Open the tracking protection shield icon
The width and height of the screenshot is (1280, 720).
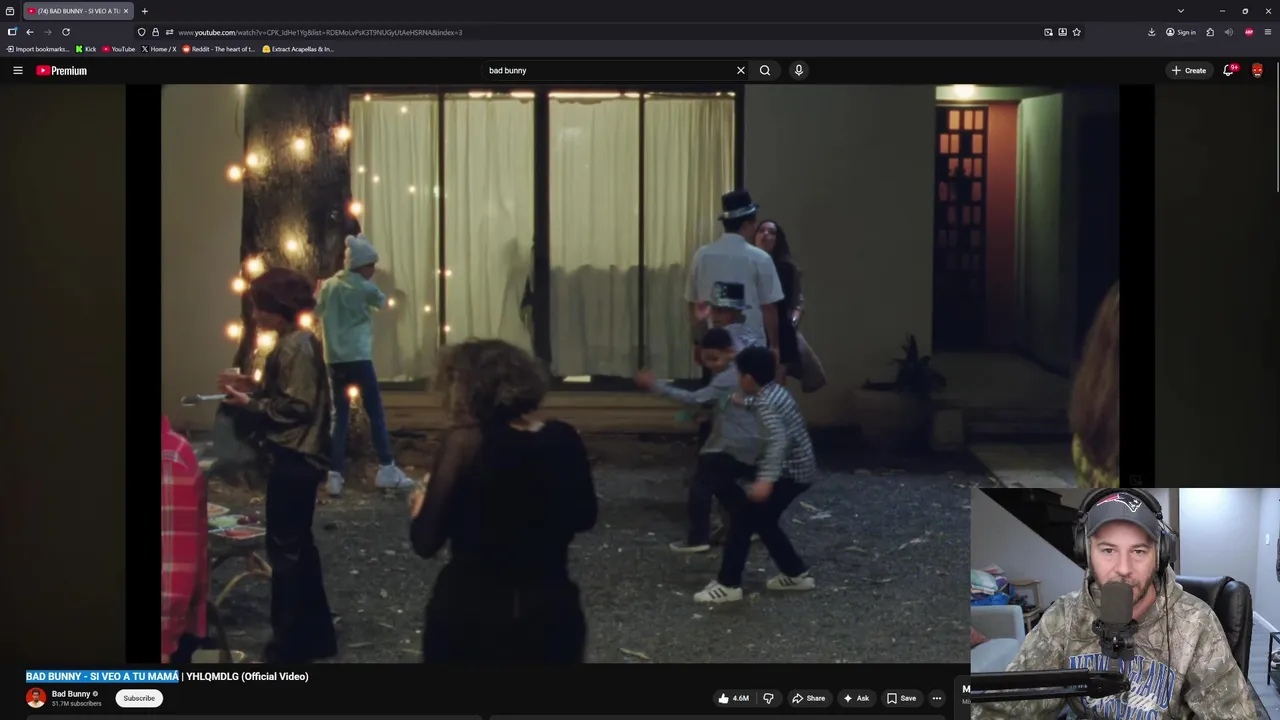tap(141, 32)
